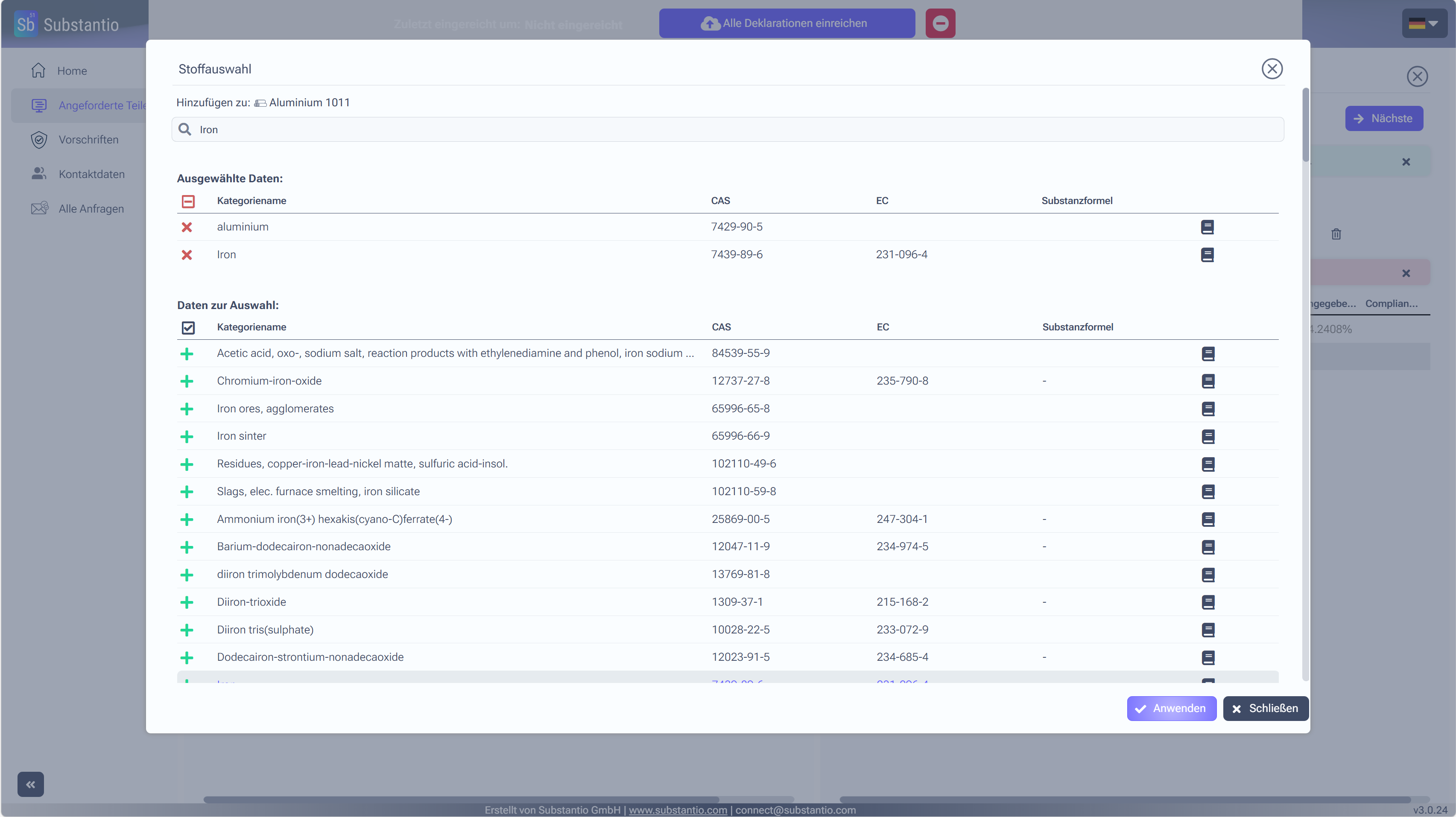The height and width of the screenshot is (817, 1456).
Task: Click search field containing Iron
Action: pos(728,129)
